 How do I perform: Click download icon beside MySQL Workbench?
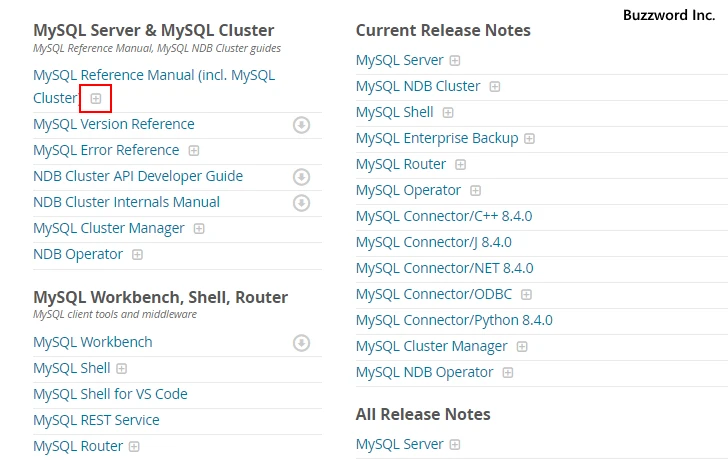(x=301, y=343)
